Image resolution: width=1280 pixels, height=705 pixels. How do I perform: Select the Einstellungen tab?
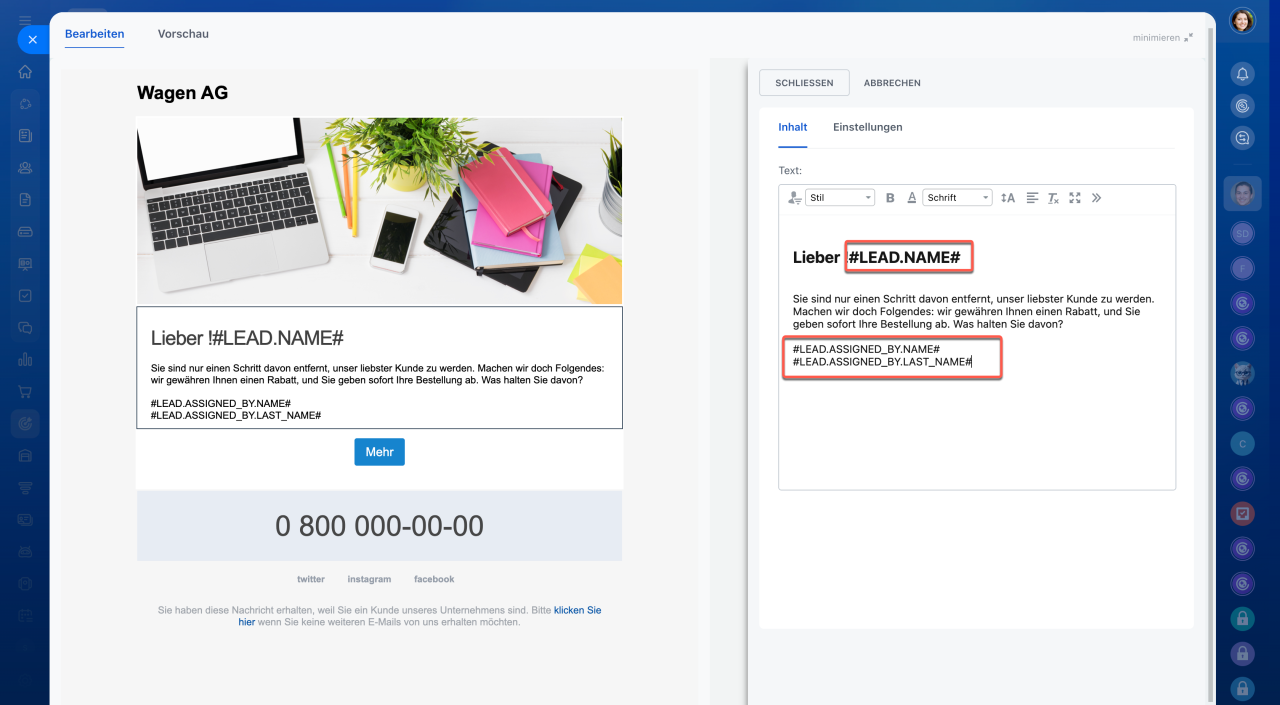868,128
